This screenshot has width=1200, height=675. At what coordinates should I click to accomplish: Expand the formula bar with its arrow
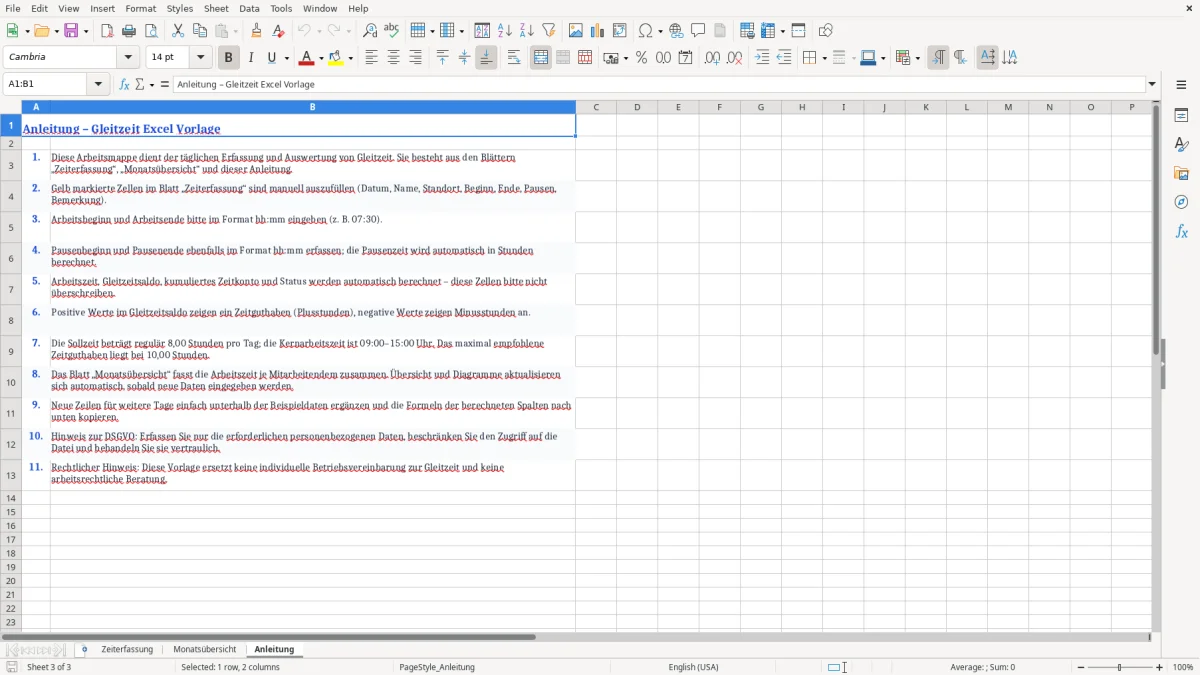coord(1152,85)
